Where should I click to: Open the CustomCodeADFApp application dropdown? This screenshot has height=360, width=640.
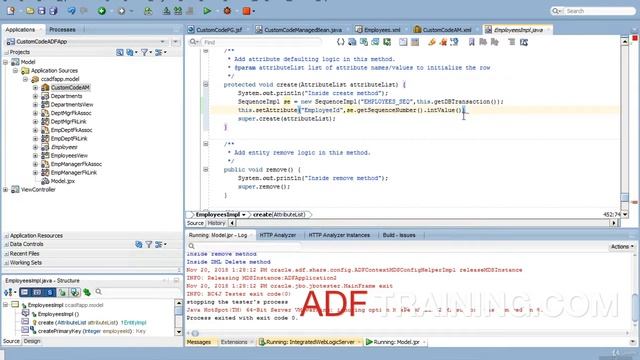pyautogui.click(x=162, y=42)
